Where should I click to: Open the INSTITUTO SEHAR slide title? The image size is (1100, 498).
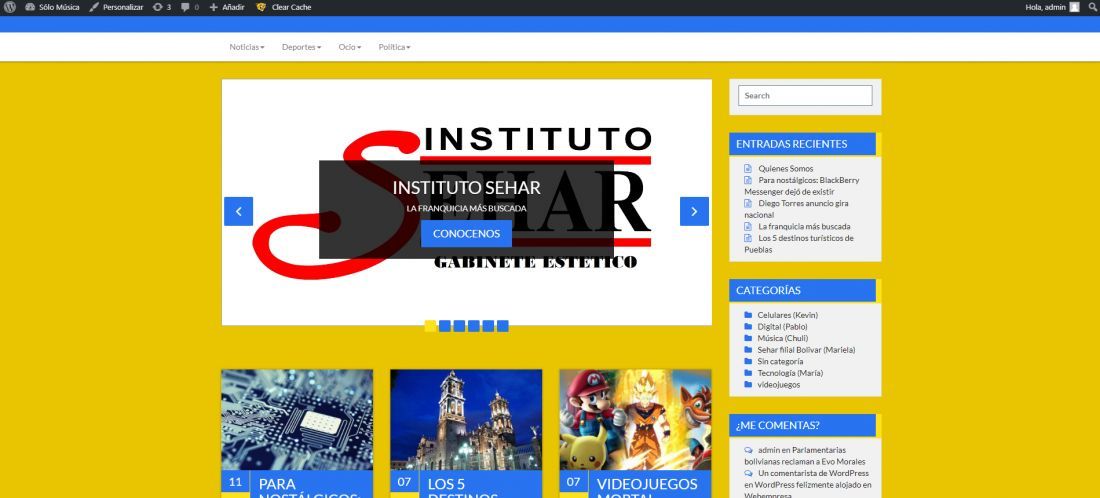(x=467, y=187)
